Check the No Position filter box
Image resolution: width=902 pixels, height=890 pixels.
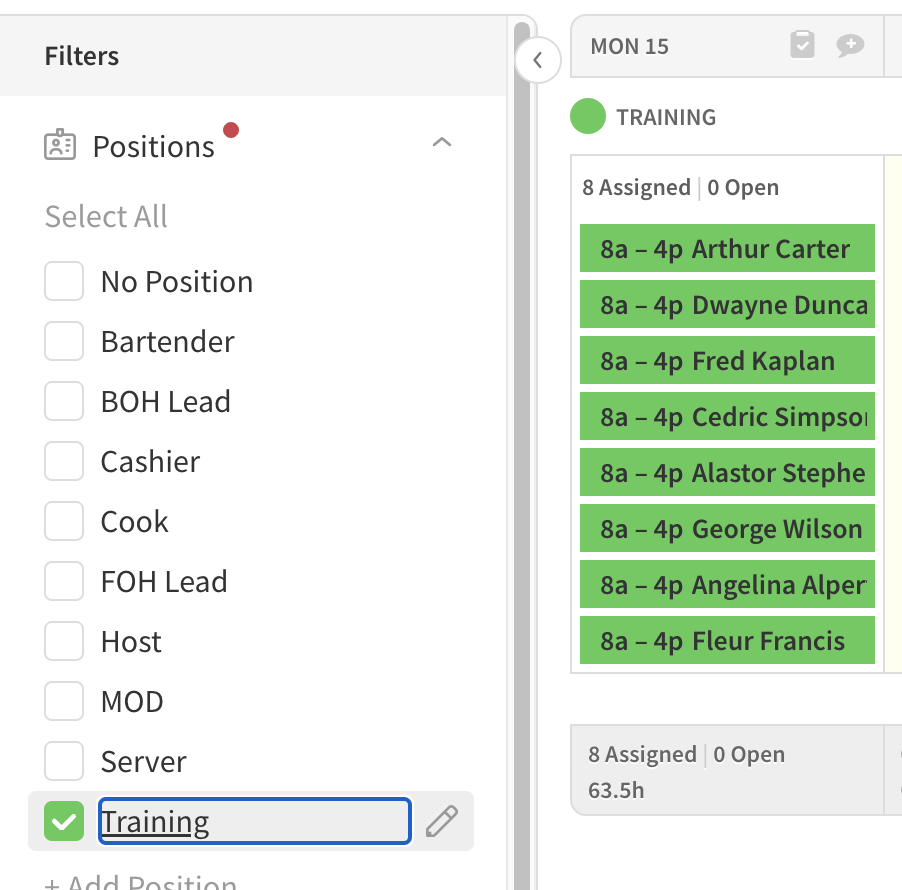click(64, 282)
